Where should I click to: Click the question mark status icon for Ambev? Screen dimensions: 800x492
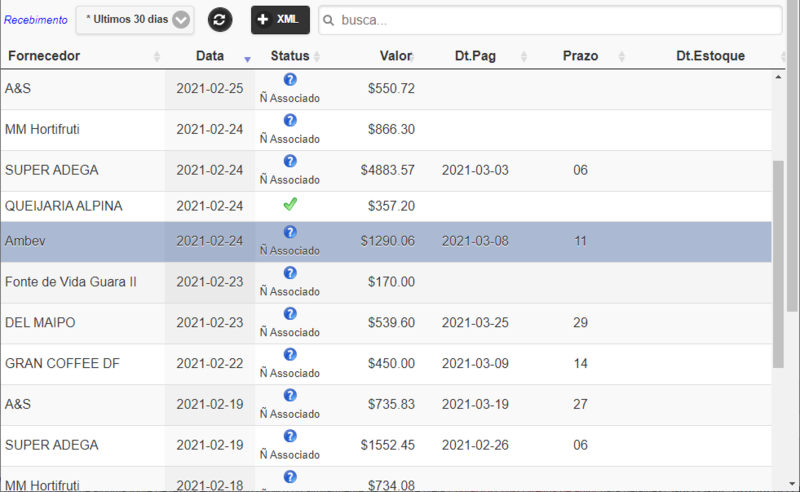pos(290,232)
